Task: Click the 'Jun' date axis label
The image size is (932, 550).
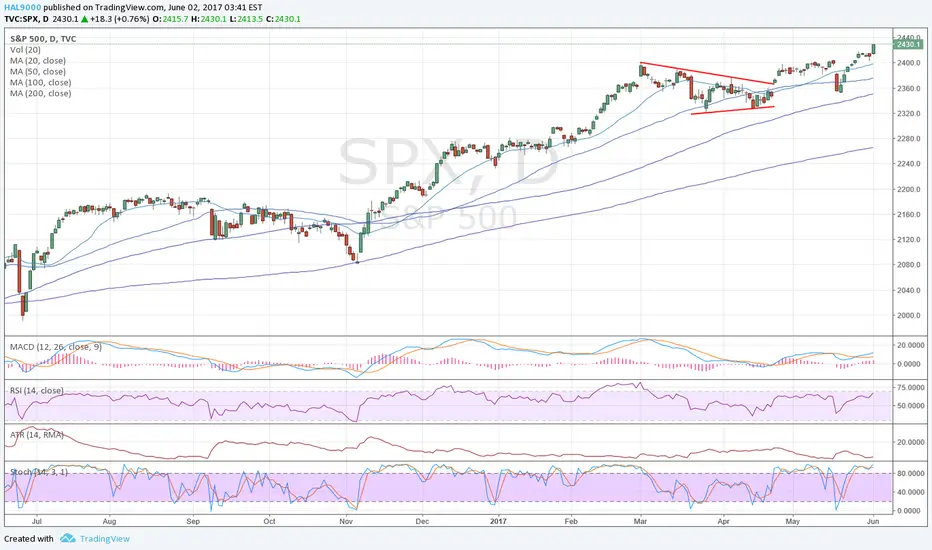Action: [x=873, y=521]
